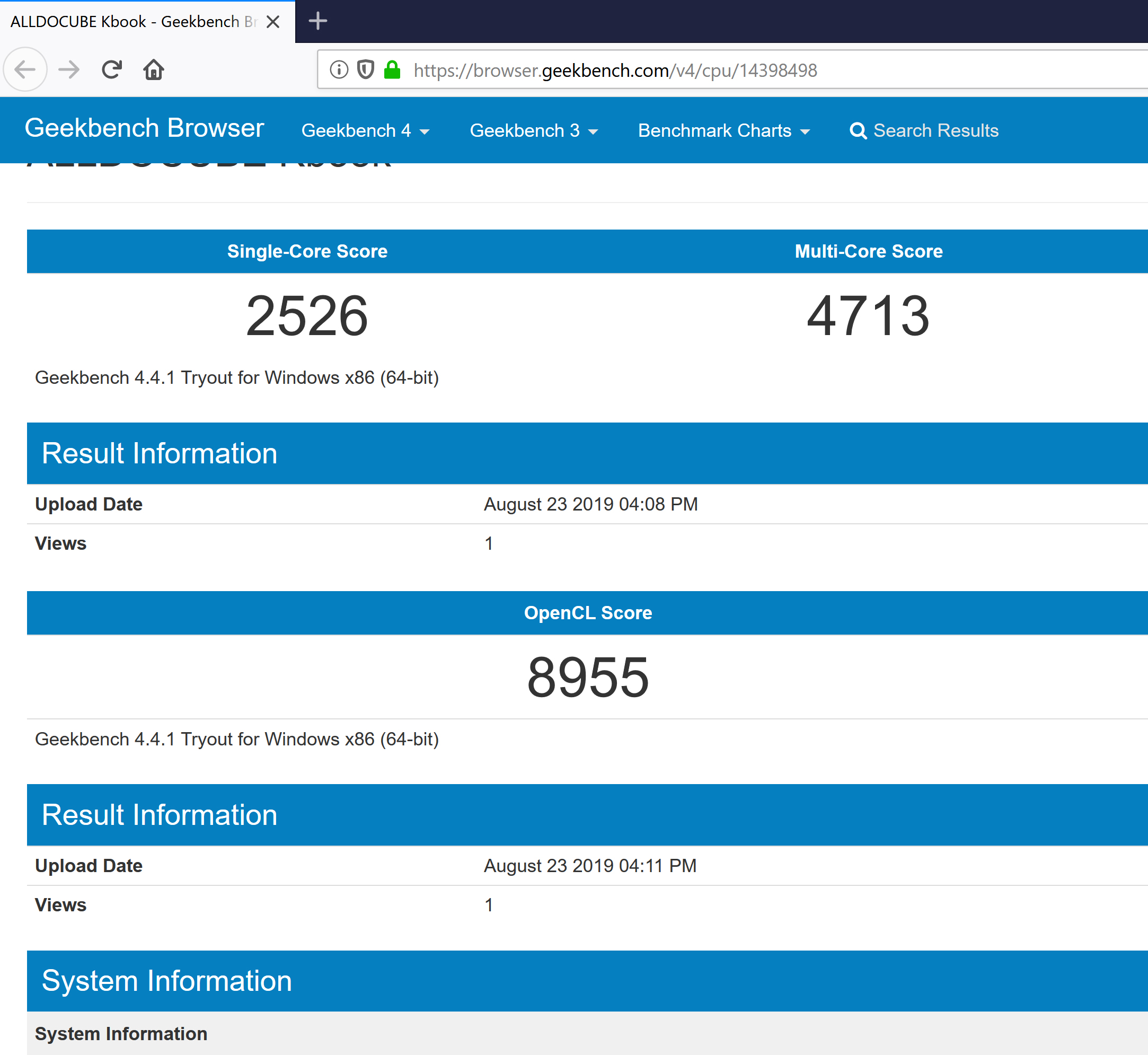
Task: Click the magnifier icon beside Search Results
Action: [858, 131]
